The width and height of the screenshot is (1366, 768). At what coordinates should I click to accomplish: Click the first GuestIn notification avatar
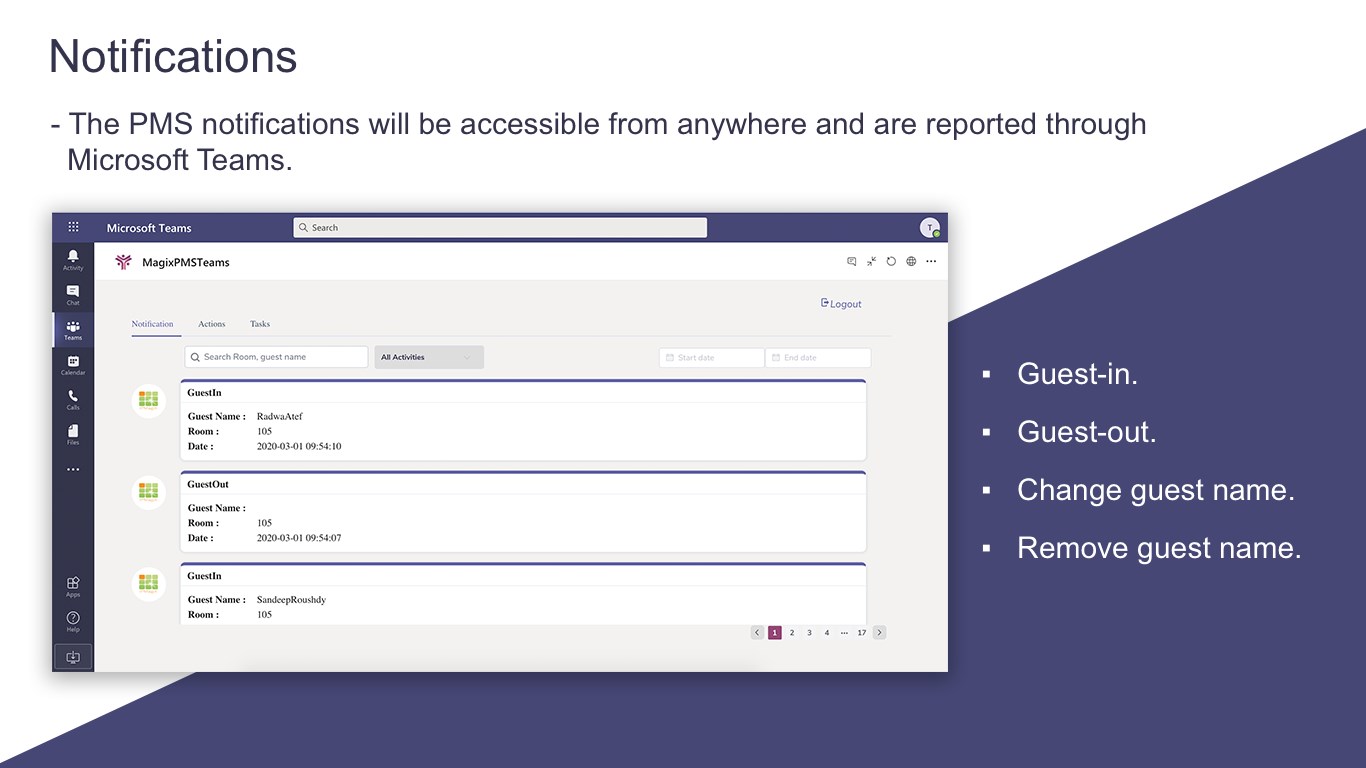click(149, 401)
